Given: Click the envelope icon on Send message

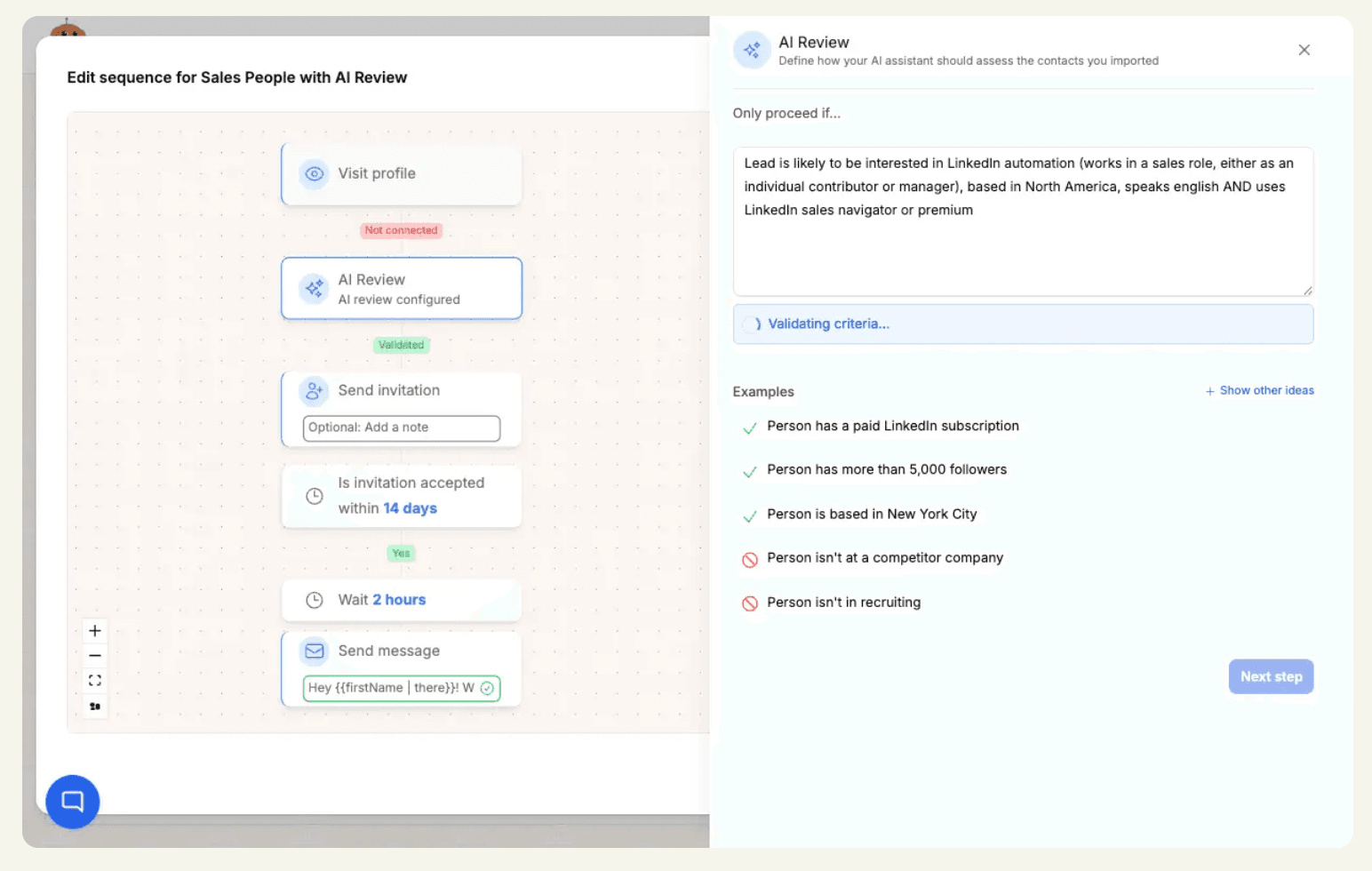Looking at the screenshot, I should point(314,651).
